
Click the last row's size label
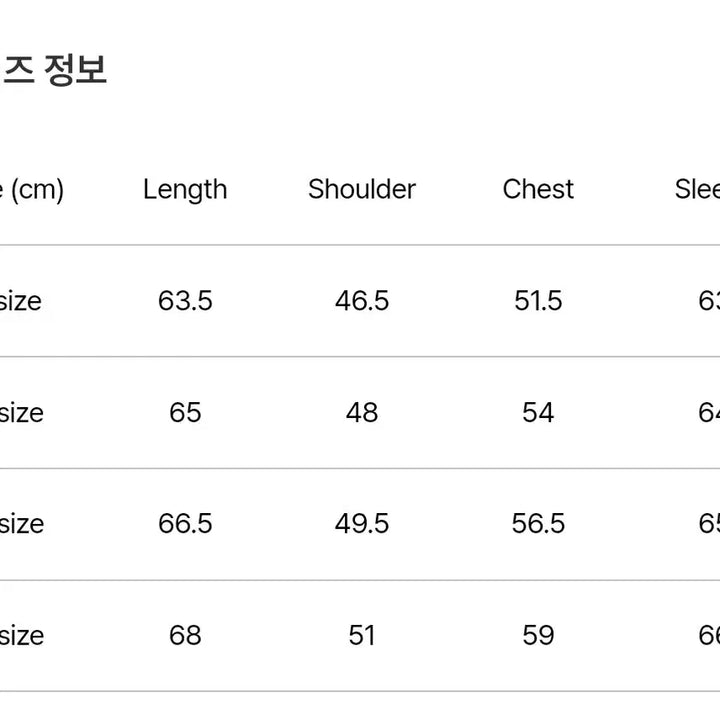point(20,635)
